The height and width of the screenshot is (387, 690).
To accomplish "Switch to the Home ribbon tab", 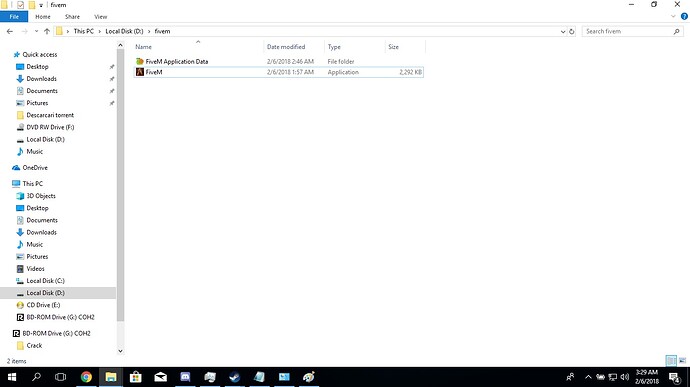I will point(43,17).
